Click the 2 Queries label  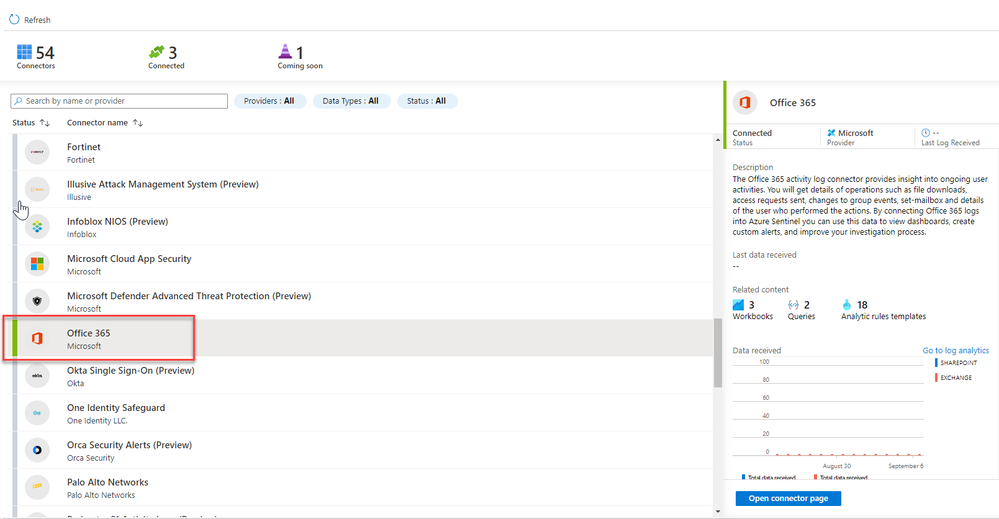point(801,316)
